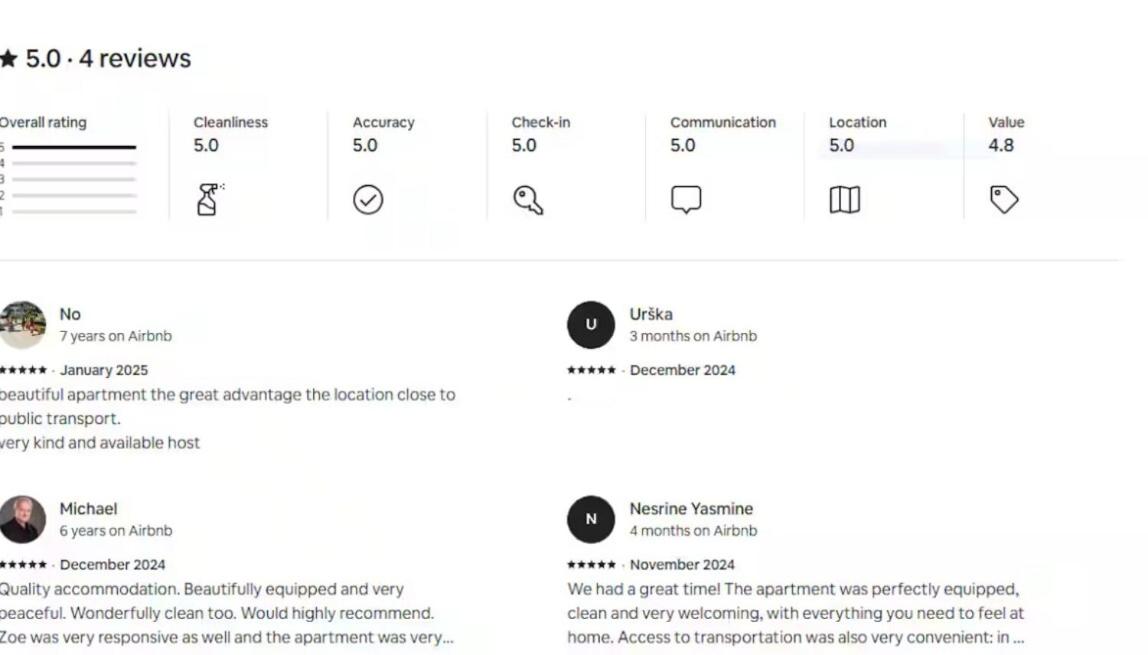Expand Nesrine Yasmine's truncated review
Screen dimensions: 1148x655
[x=1017, y=638]
